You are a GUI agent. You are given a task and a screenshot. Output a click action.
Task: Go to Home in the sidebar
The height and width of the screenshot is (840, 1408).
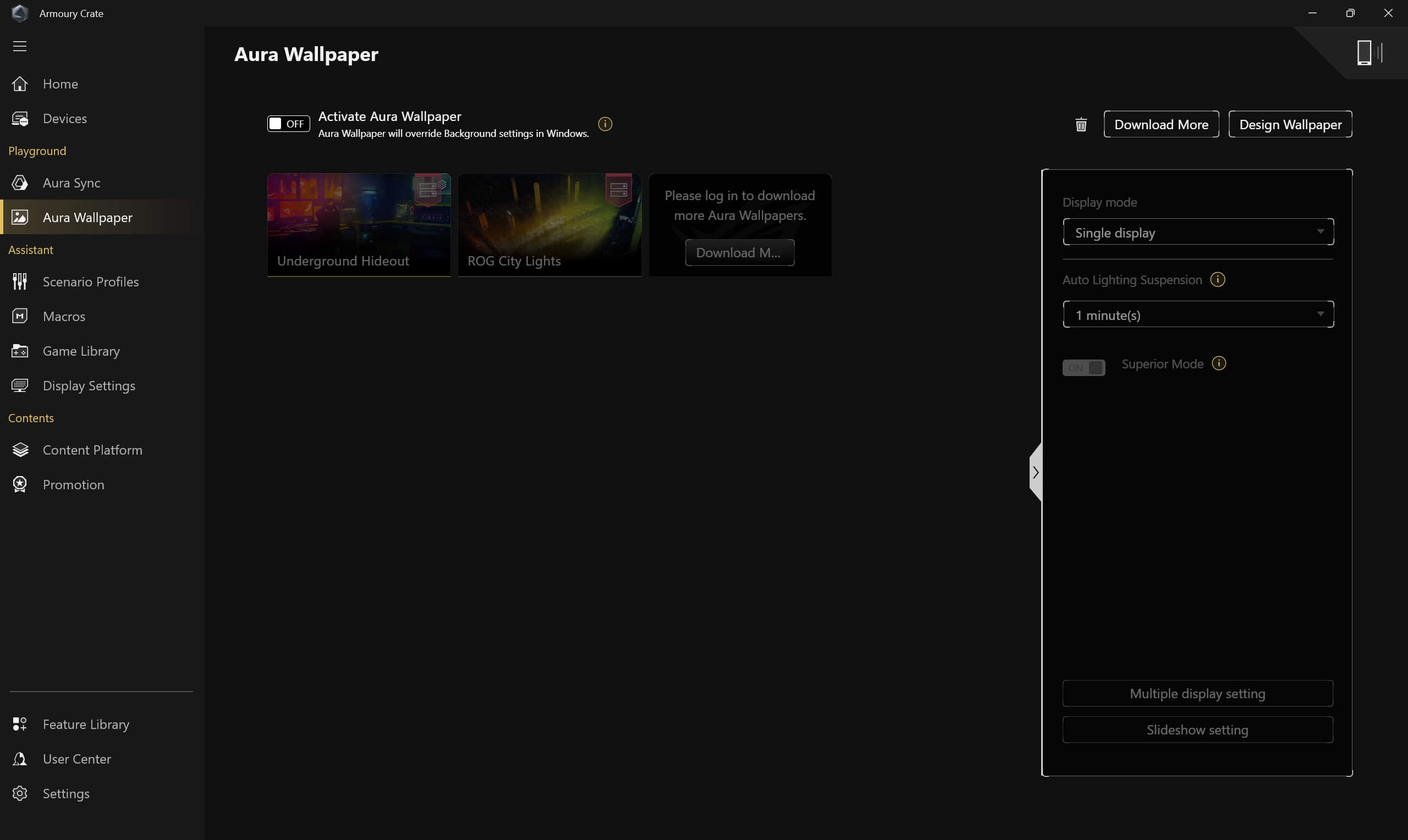pyautogui.click(x=102, y=84)
